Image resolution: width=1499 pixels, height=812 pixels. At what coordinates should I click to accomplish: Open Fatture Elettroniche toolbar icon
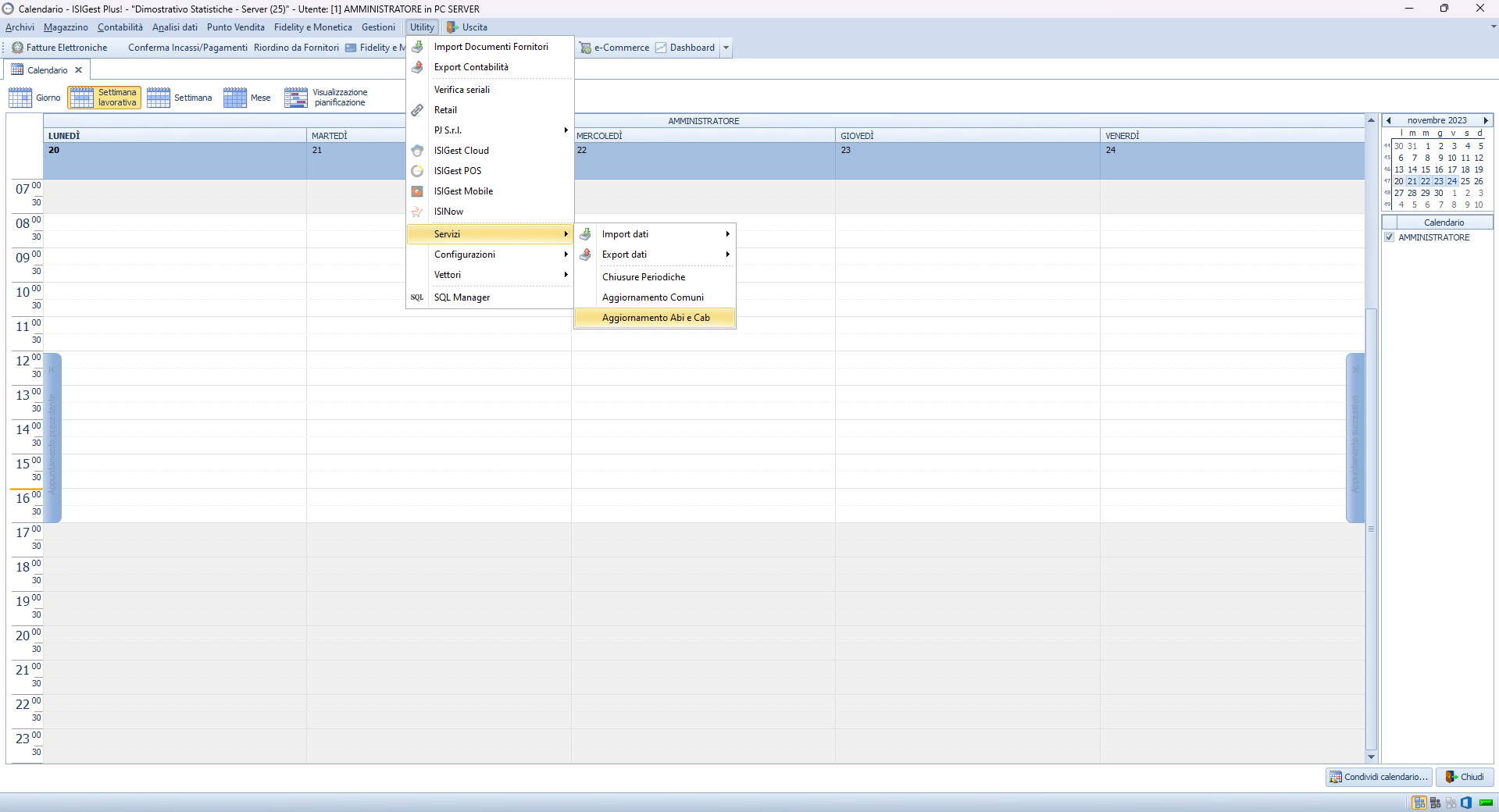(17, 48)
